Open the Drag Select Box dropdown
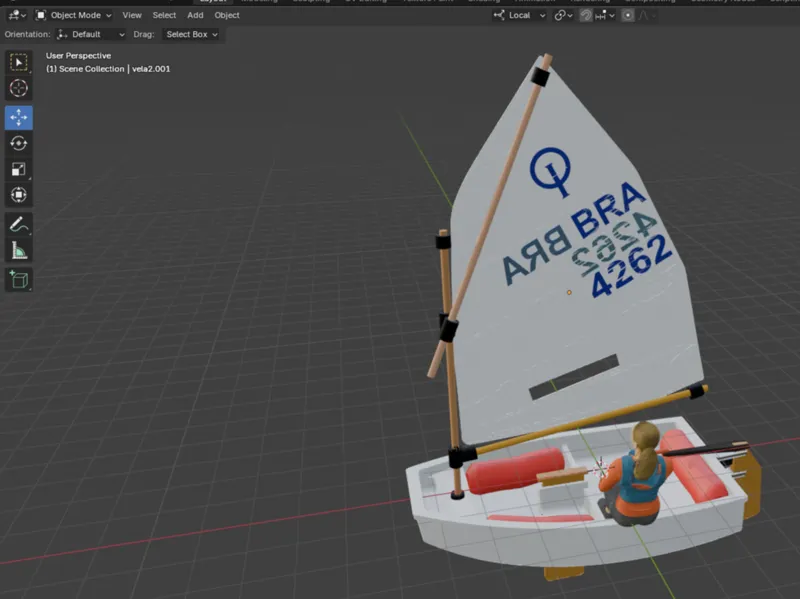 191,35
